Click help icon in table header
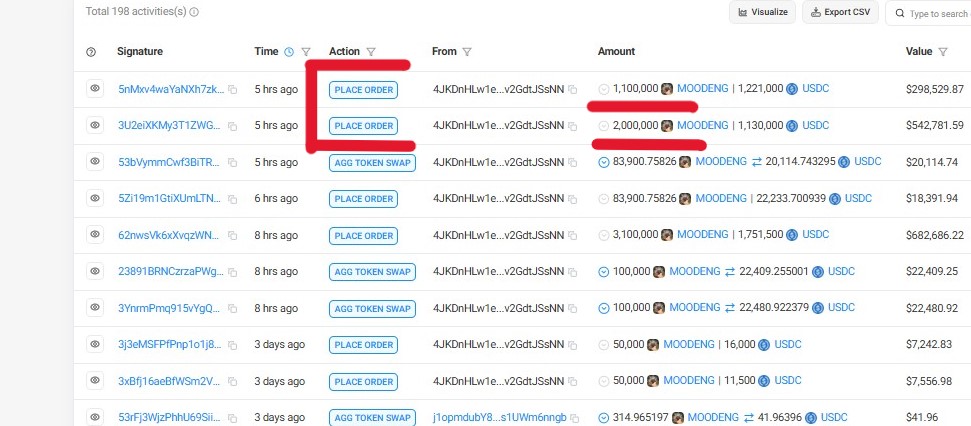The width and height of the screenshot is (971, 426). (x=91, y=52)
